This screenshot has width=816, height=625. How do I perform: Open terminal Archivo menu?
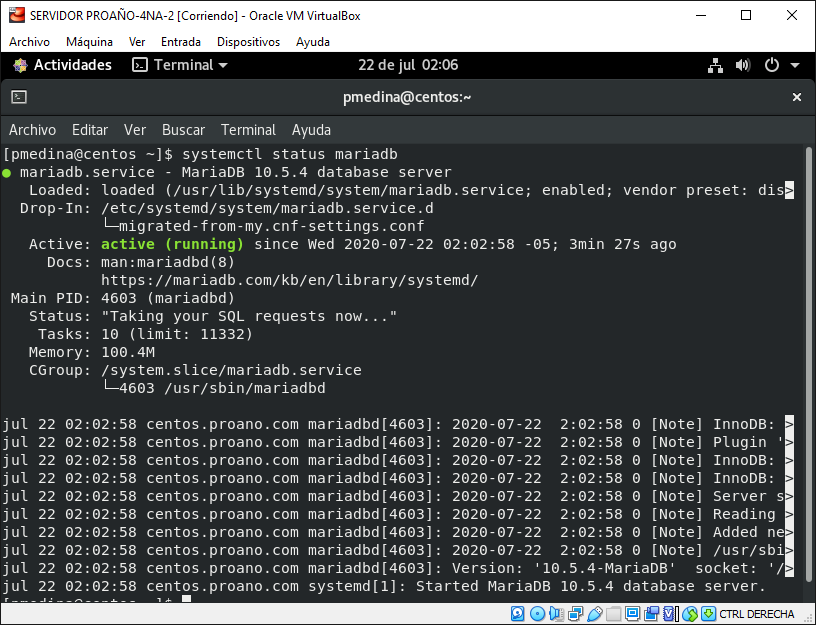[x=32, y=130]
